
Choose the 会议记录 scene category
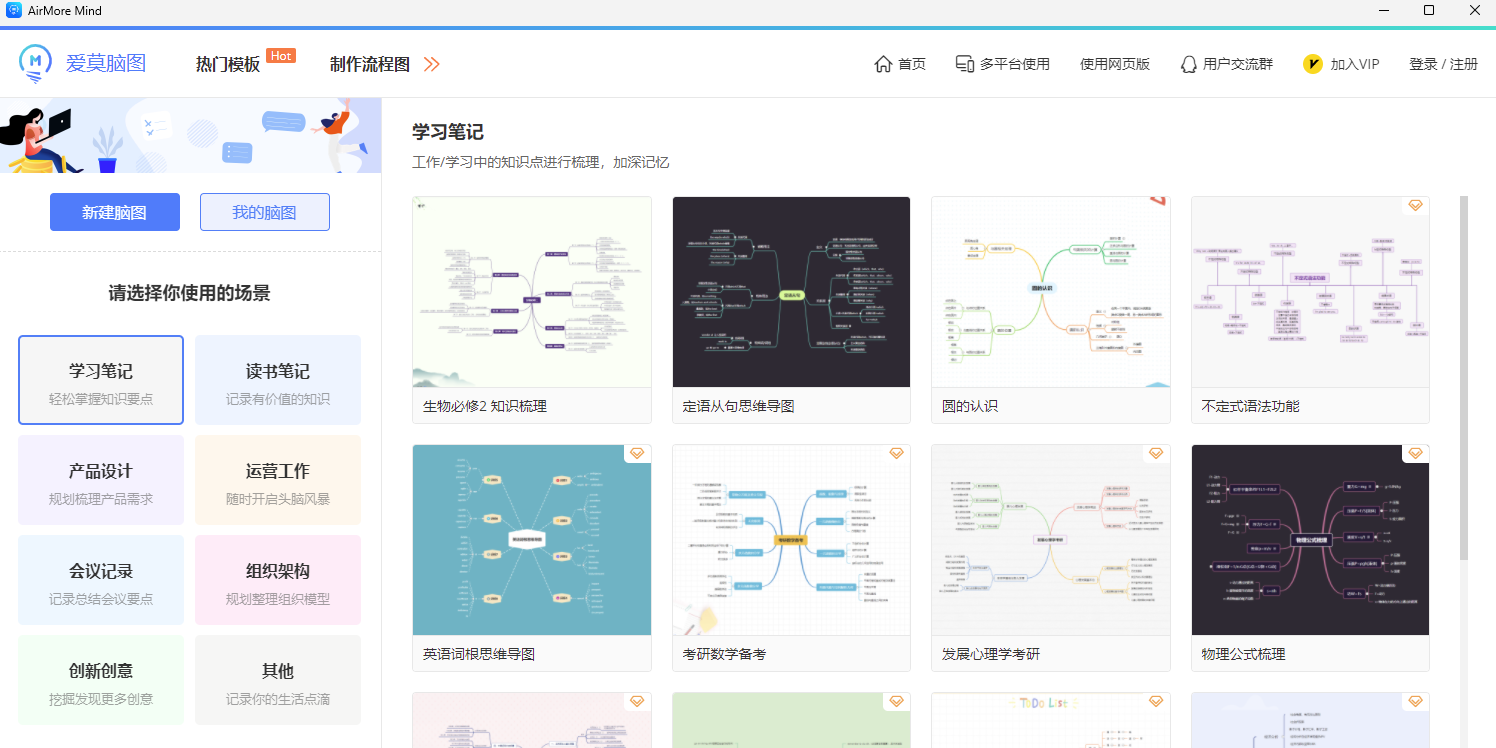click(101, 580)
